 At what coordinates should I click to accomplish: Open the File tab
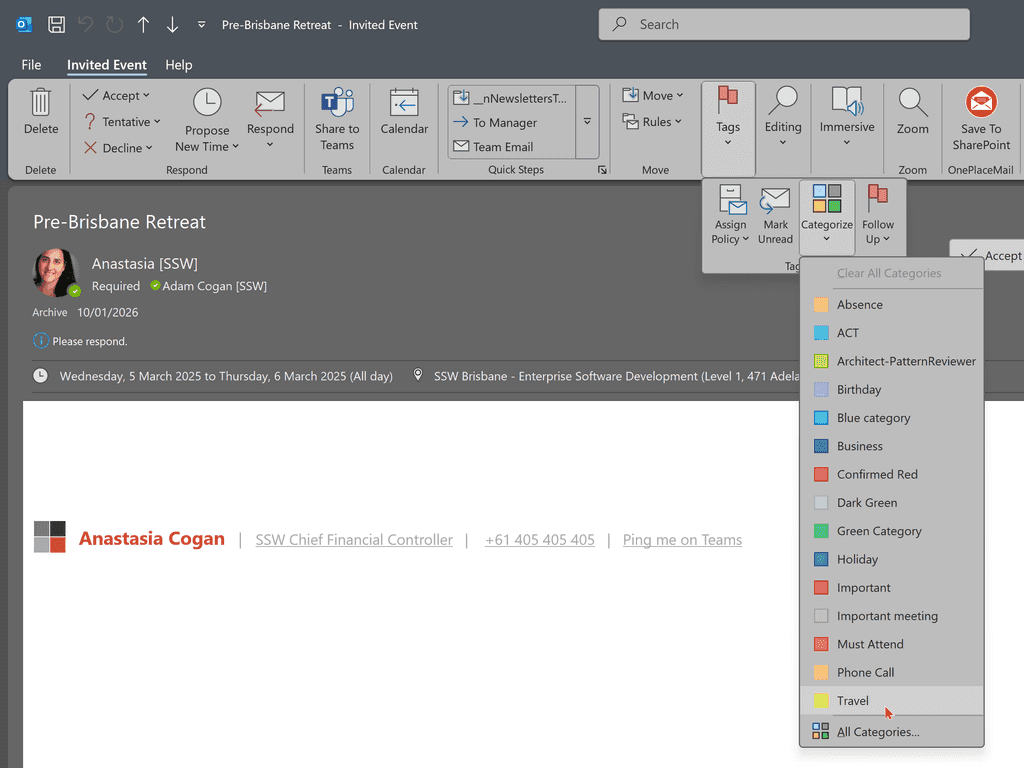point(31,65)
